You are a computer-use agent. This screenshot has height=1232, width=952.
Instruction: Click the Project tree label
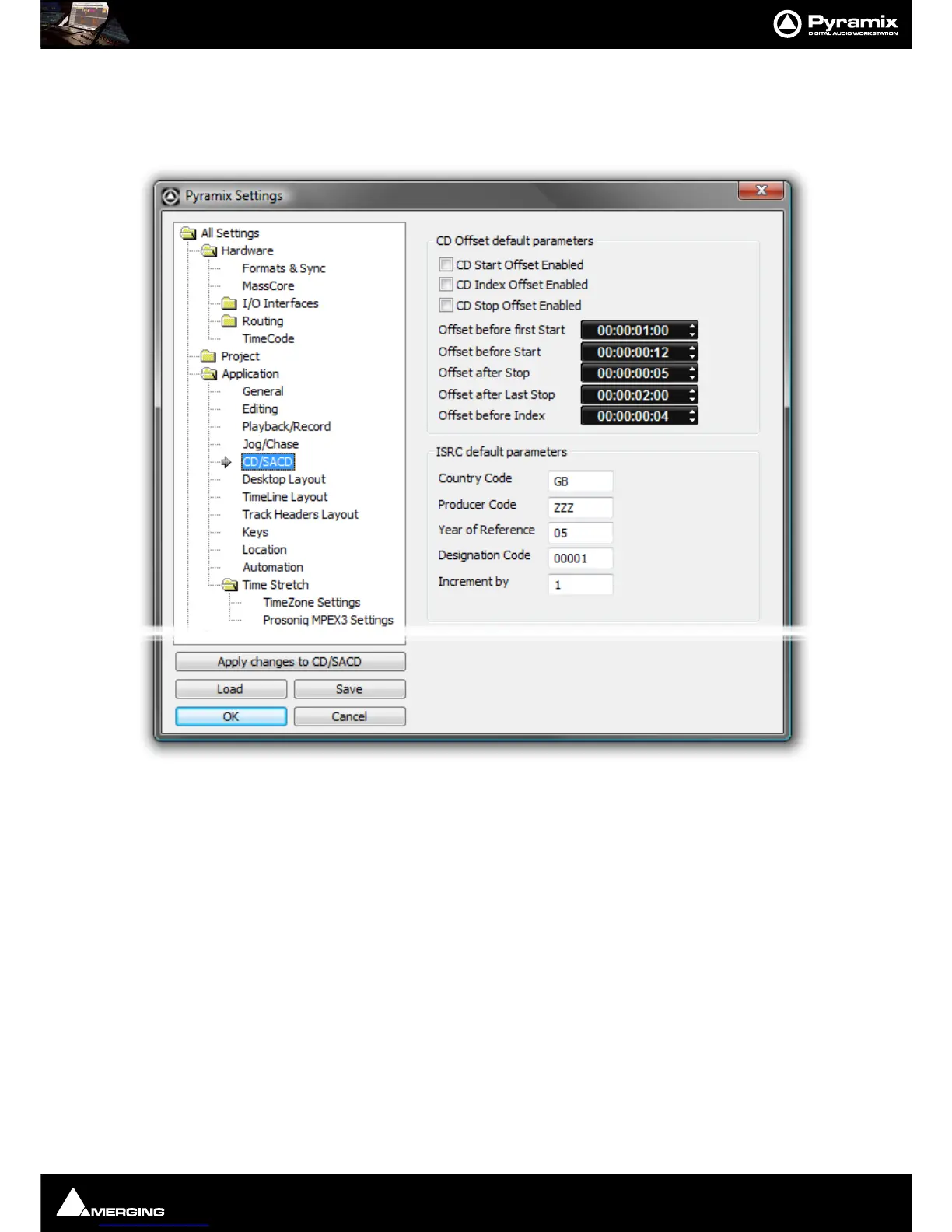(x=240, y=356)
